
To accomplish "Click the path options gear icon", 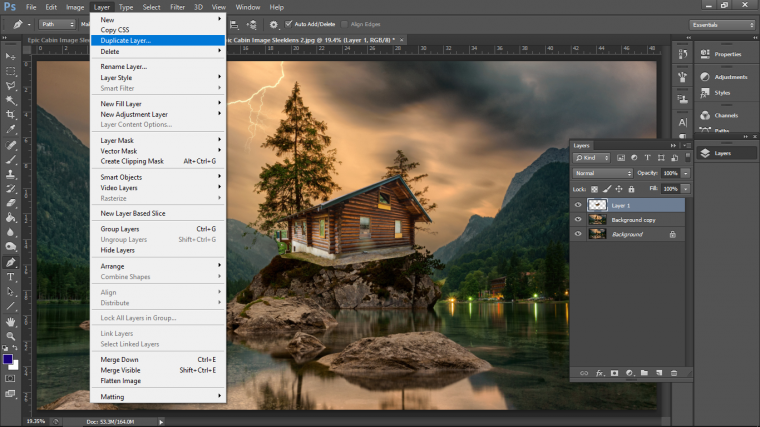I will pos(274,24).
